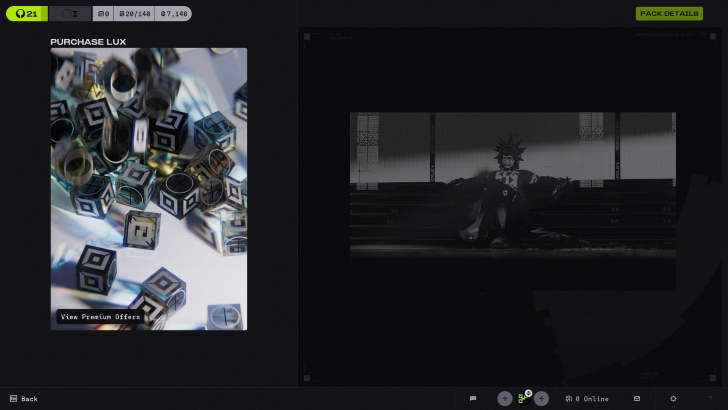Open the chat flag icon
This screenshot has height=410, width=728.
pyautogui.click(x=473, y=398)
